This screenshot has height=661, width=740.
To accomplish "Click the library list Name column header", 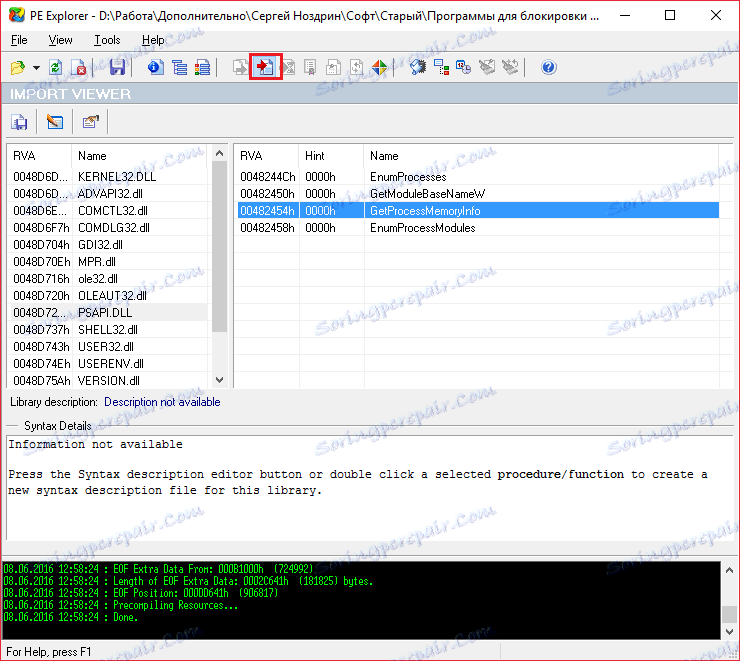I will (x=139, y=156).
